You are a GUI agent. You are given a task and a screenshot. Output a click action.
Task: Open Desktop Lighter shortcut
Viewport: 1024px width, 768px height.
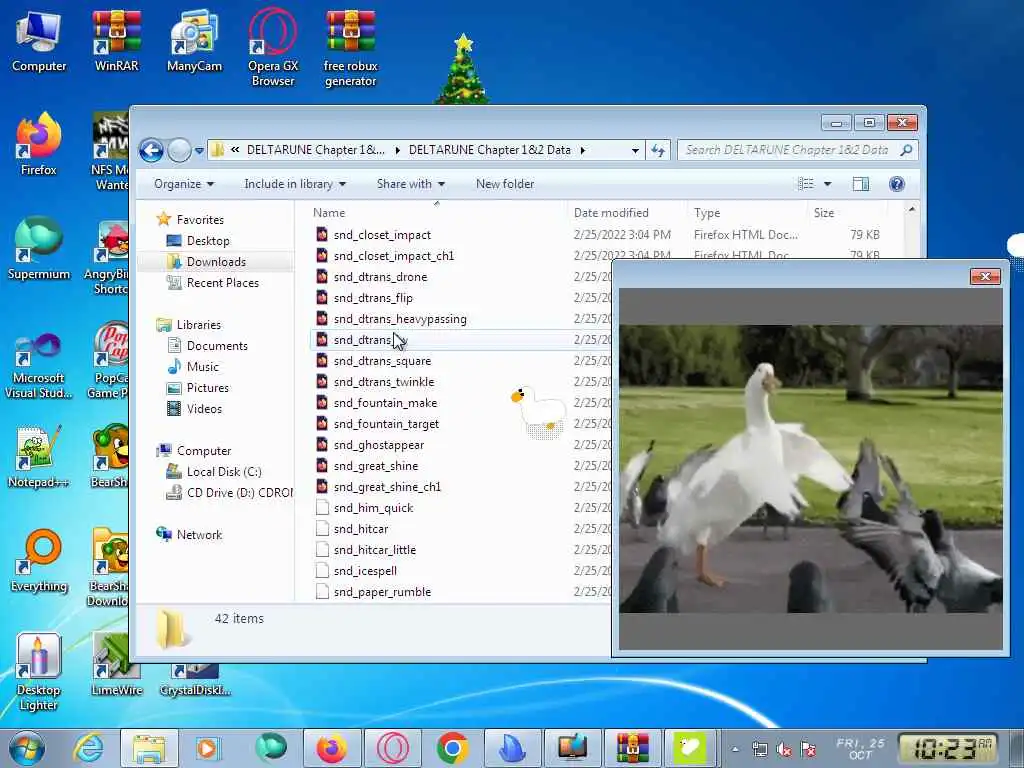(39, 673)
